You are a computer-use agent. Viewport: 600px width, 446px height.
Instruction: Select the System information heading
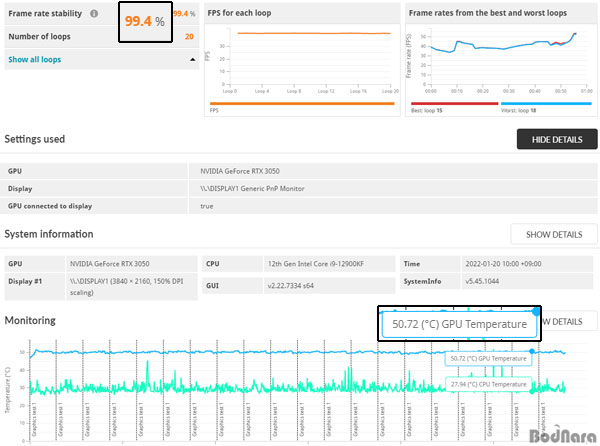coord(49,234)
